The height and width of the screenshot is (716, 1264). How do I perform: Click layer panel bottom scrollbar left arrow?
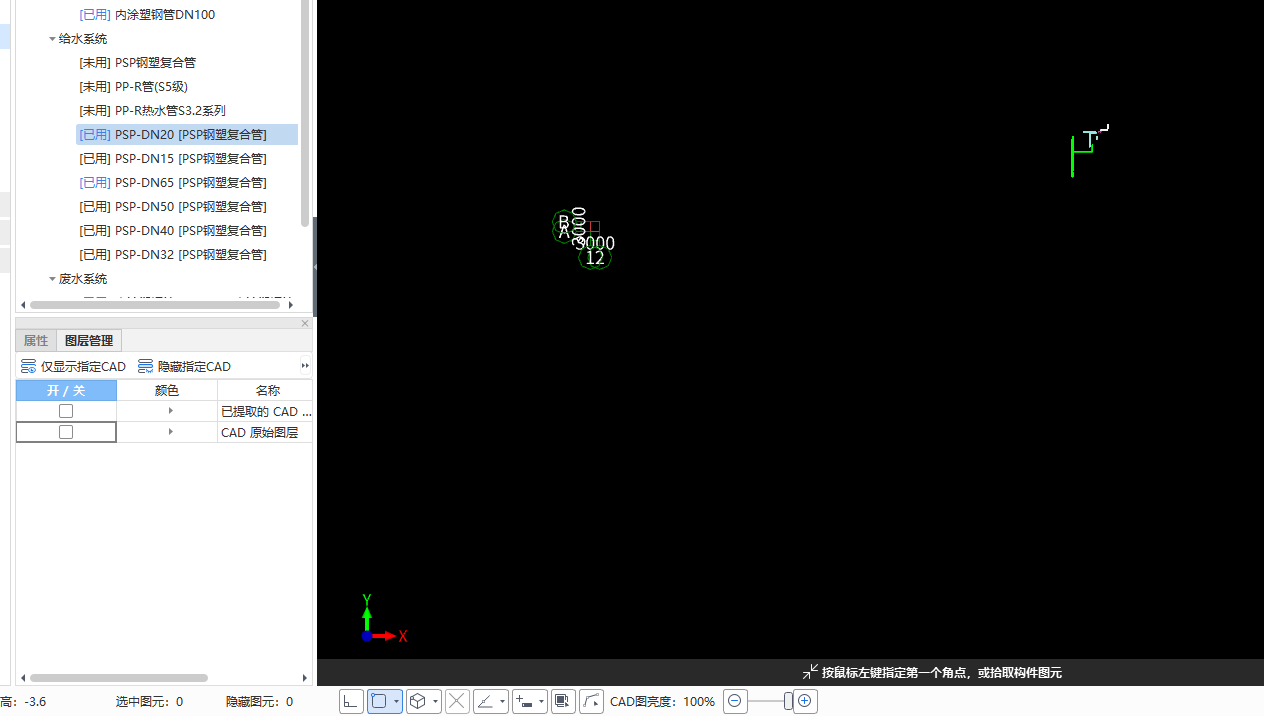pyautogui.click(x=23, y=678)
